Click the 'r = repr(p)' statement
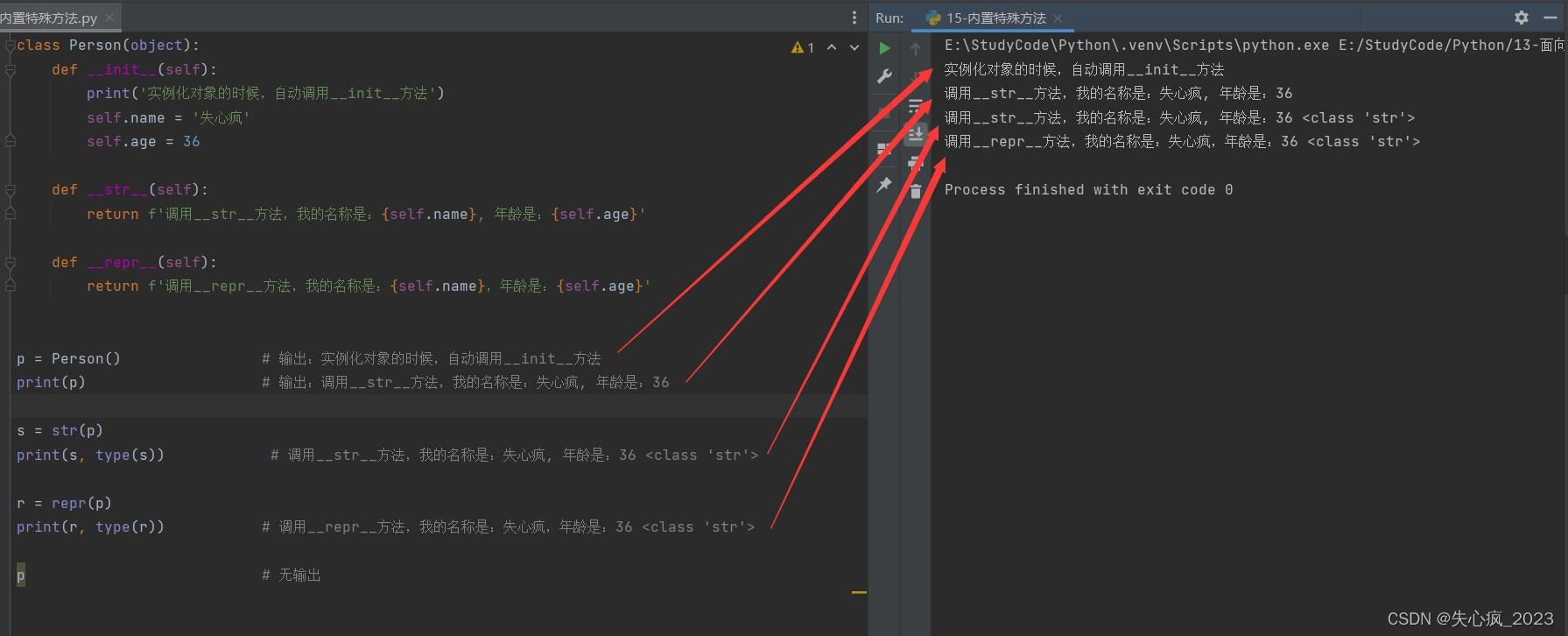 64,503
